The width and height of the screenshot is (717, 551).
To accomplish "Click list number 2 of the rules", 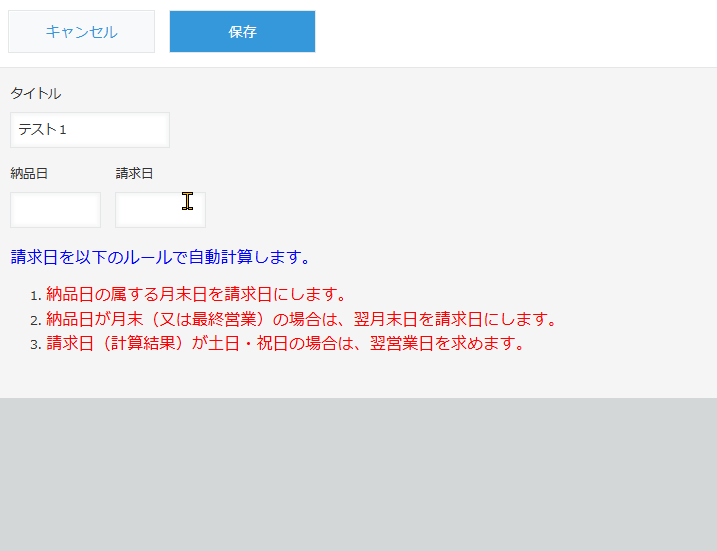I will (35, 320).
